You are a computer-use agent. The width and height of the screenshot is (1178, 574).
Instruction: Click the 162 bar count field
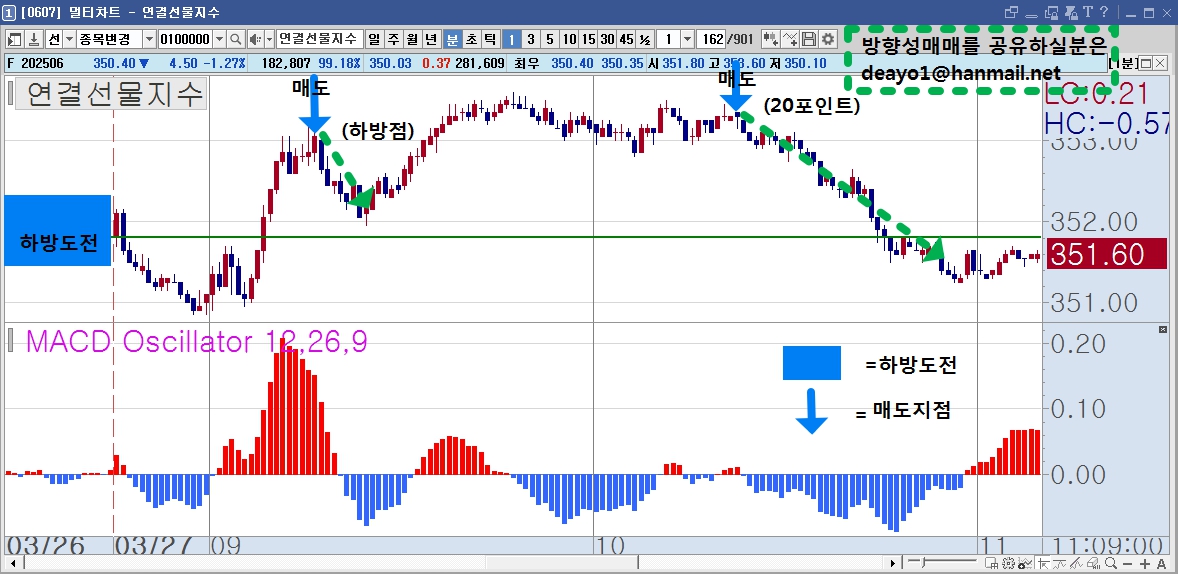click(x=710, y=39)
